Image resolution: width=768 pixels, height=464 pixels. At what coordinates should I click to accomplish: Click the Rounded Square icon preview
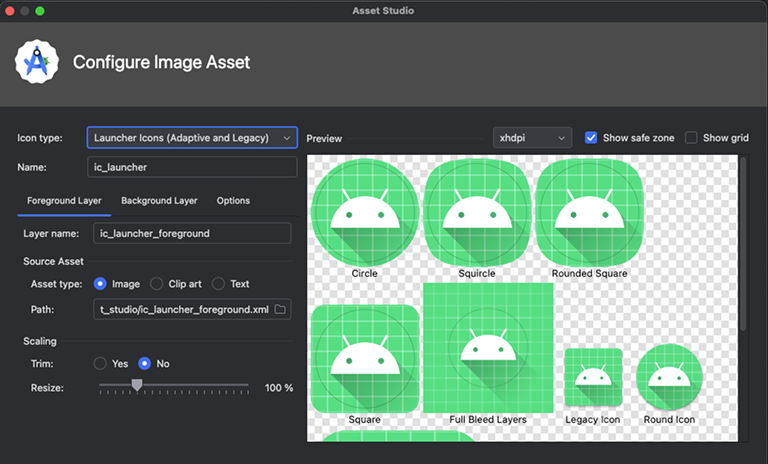pos(589,212)
